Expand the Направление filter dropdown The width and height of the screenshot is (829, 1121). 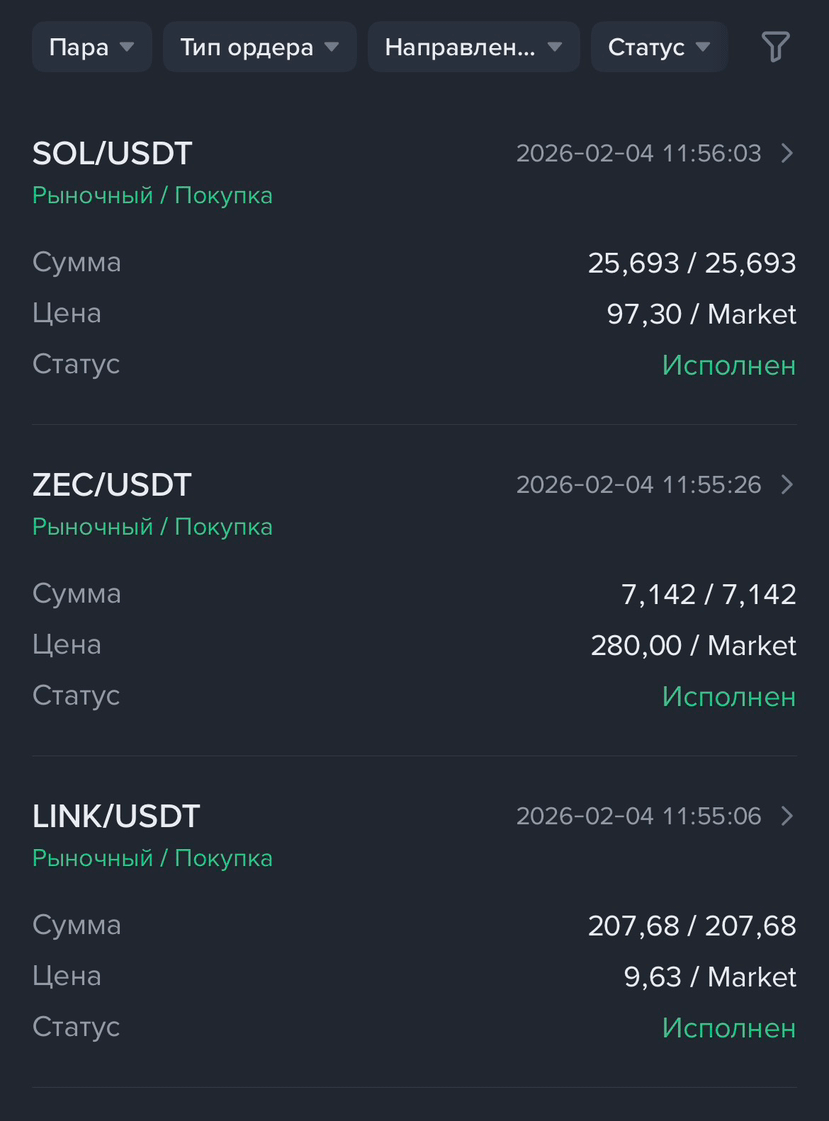tap(473, 47)
